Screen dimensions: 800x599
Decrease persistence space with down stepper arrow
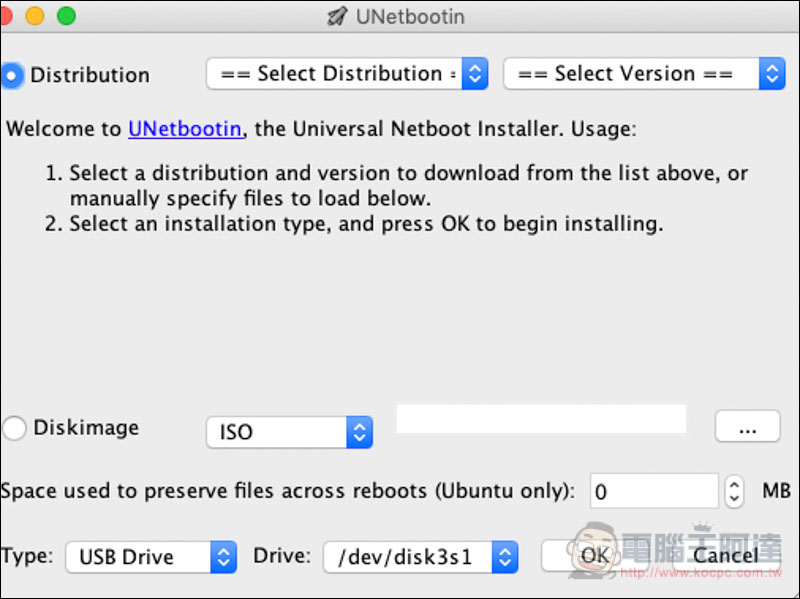pyautogui.click(x=734, y=500)
